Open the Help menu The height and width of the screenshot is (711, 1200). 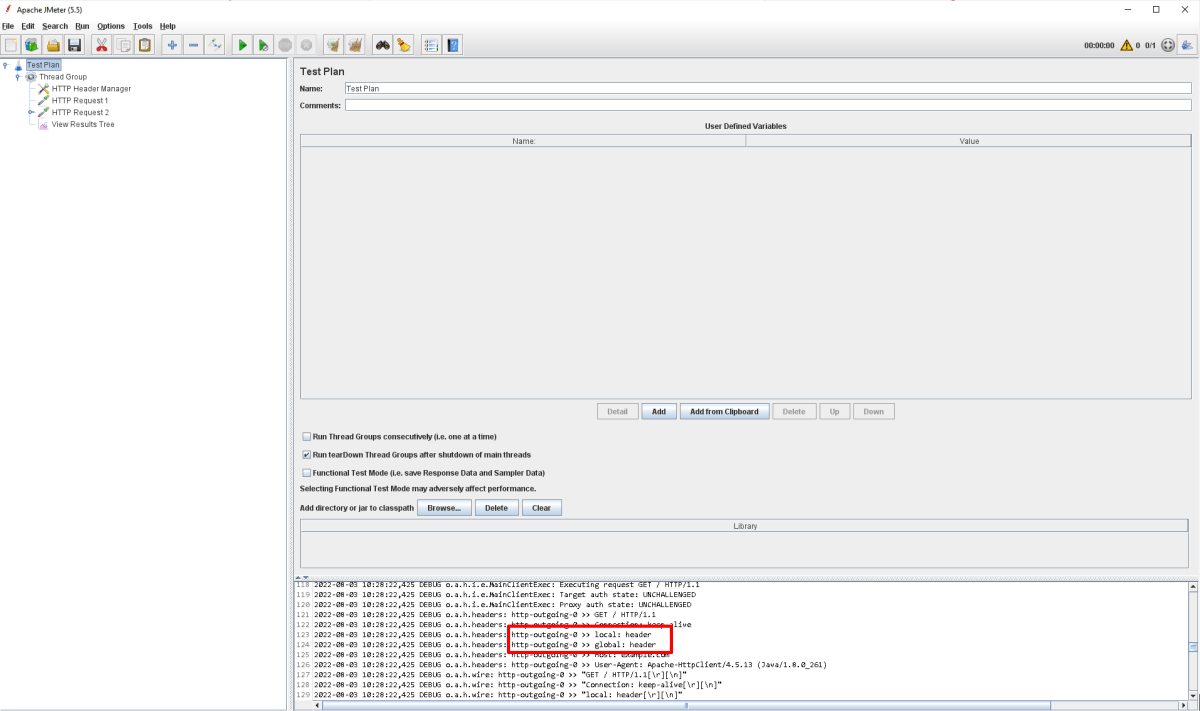pos(168,26)
